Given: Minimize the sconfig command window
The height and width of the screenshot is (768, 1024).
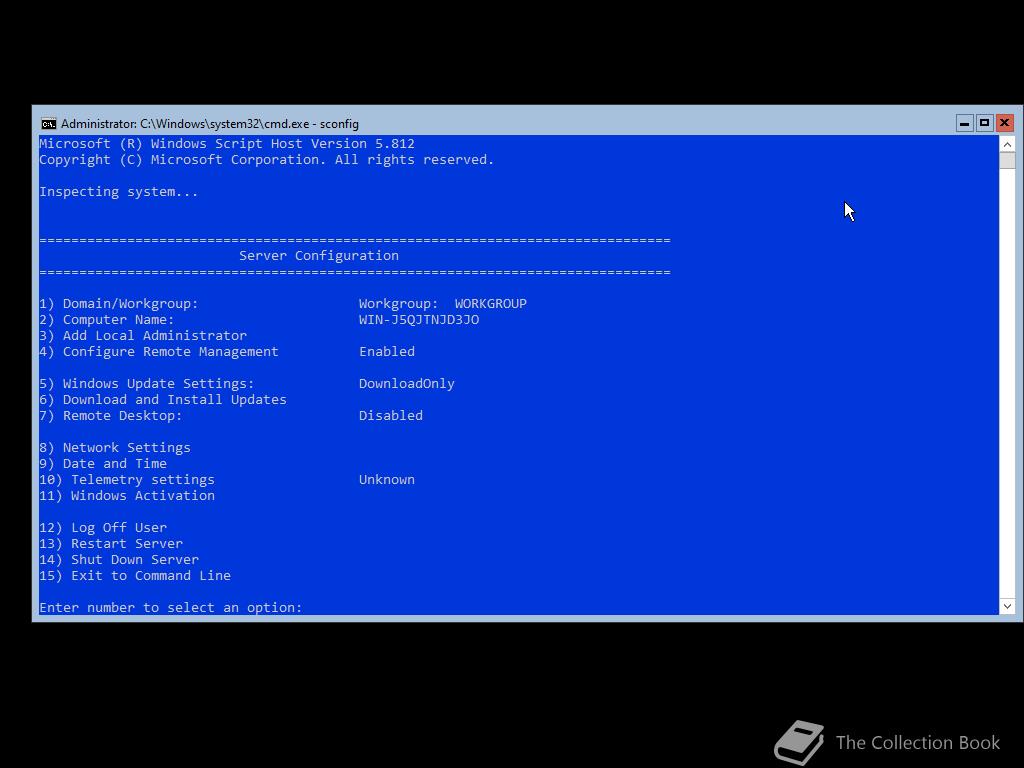Looking at the screenshot, I should click(965, 123).
